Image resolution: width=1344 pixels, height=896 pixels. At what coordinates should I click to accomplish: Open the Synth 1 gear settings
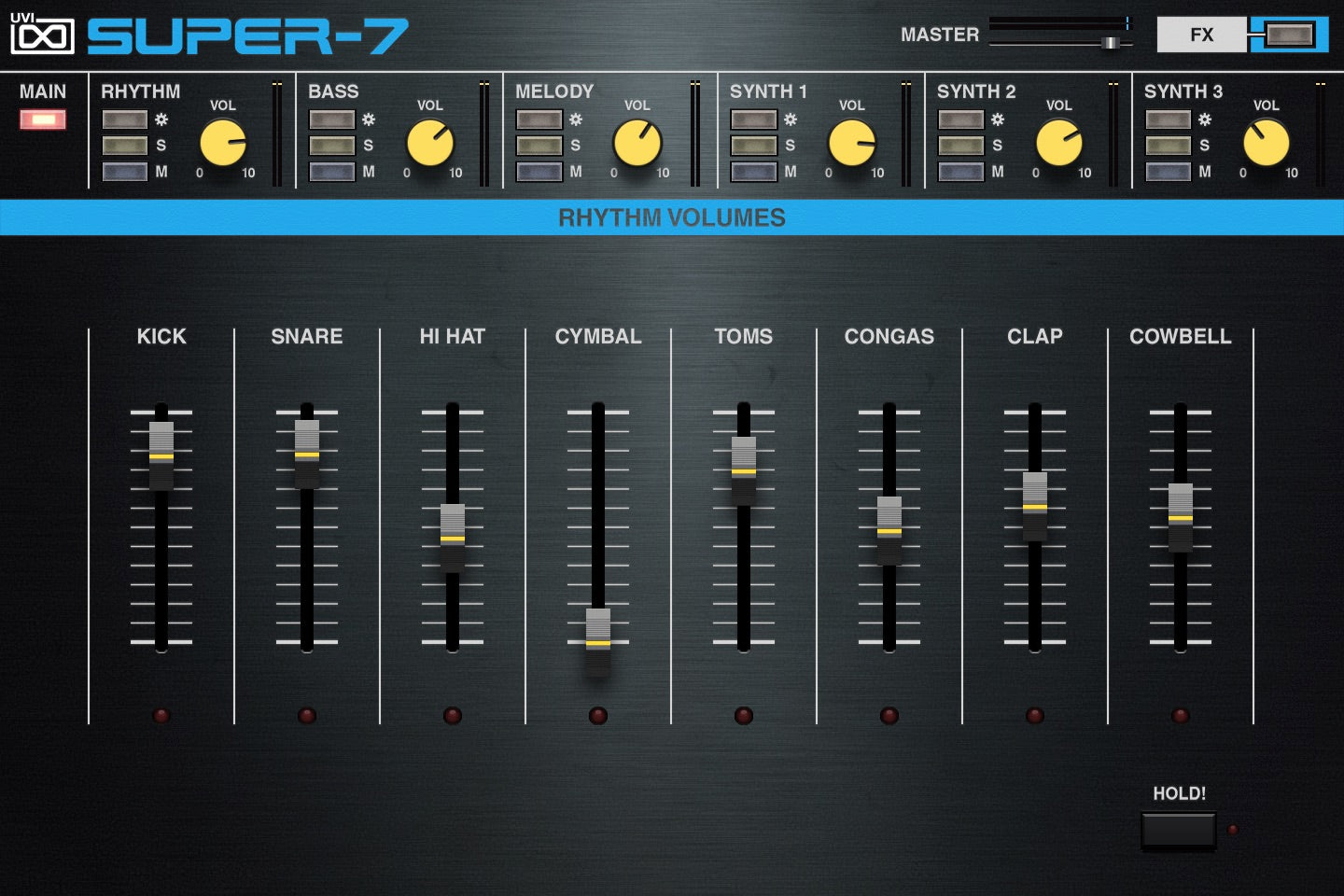pos(754,119)
